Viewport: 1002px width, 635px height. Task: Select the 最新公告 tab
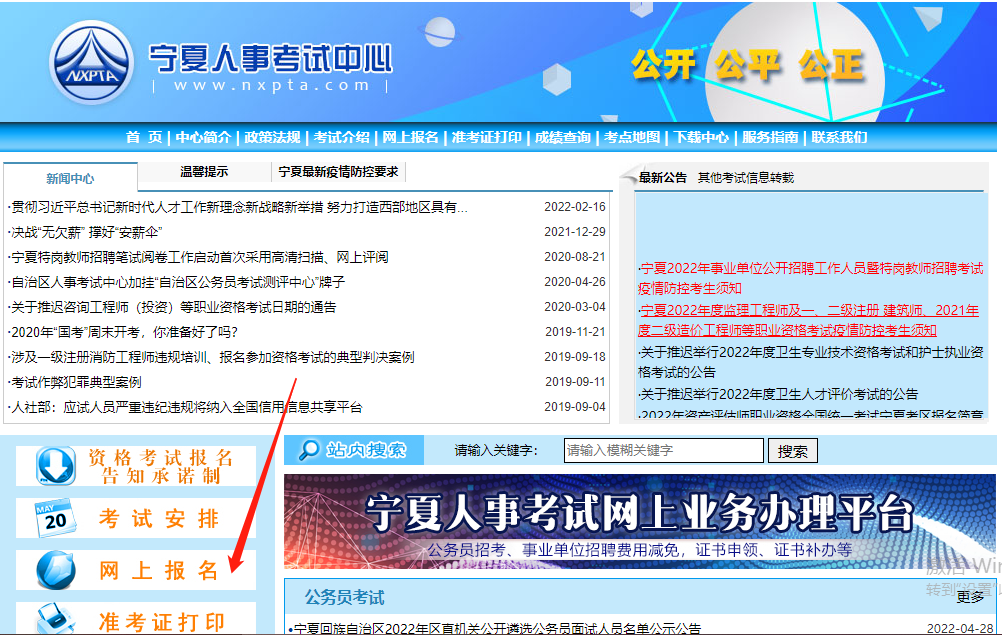click(x=663, y=178)
